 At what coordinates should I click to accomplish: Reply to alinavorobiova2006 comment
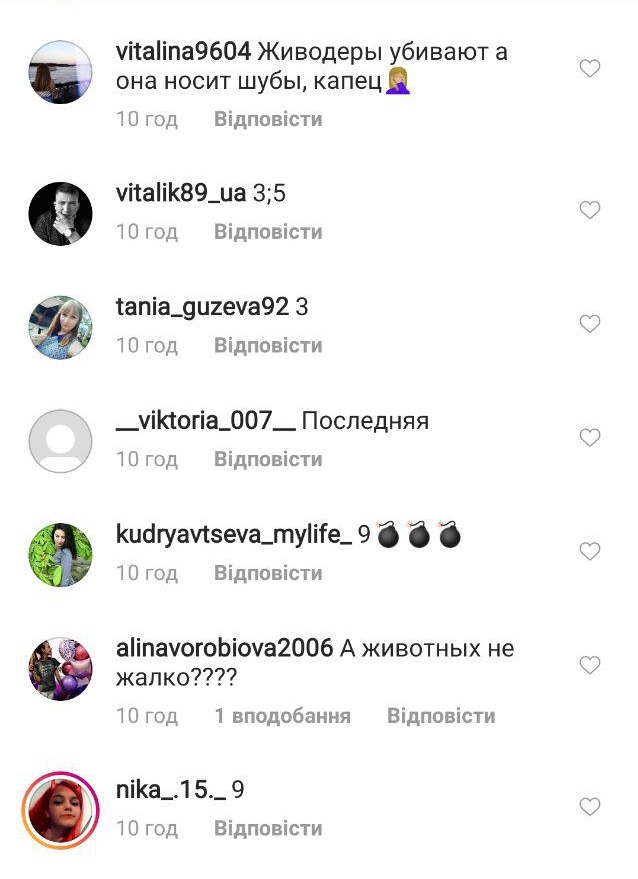[x=441, y=716]
